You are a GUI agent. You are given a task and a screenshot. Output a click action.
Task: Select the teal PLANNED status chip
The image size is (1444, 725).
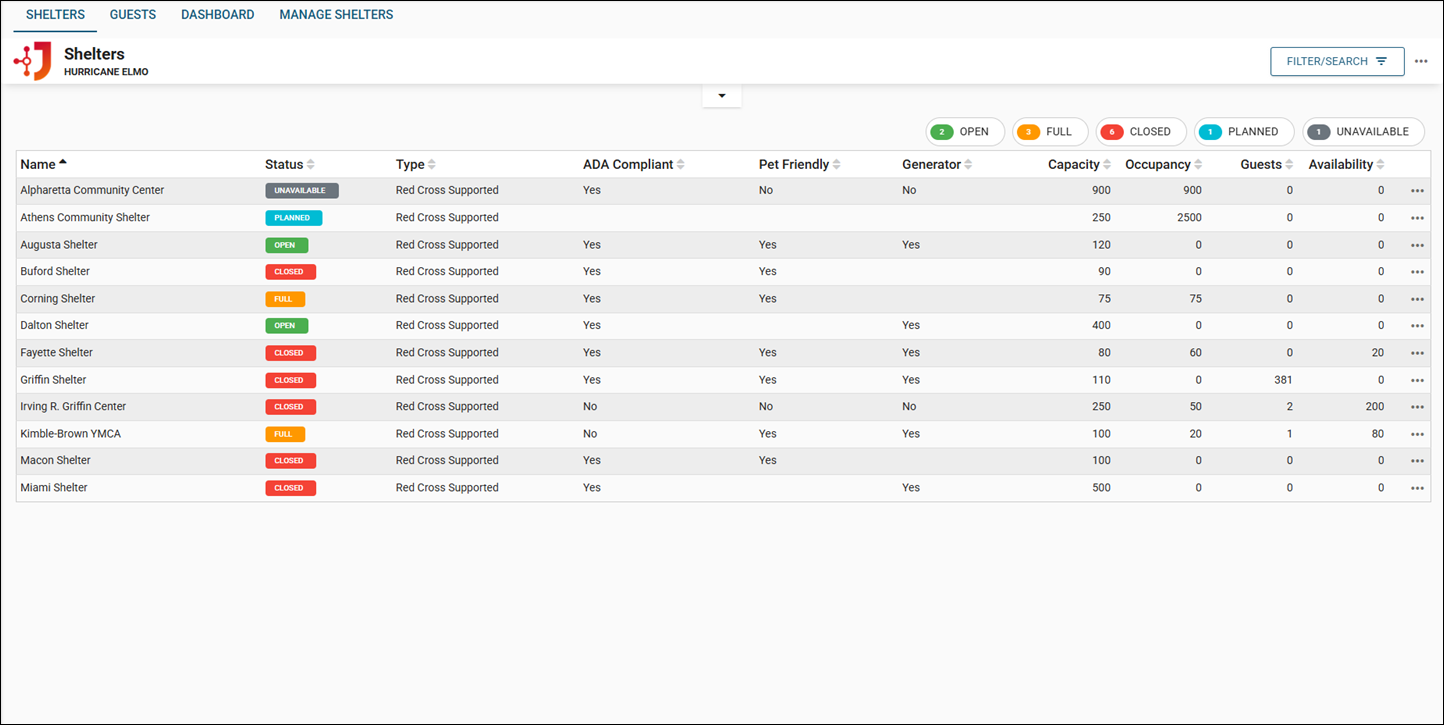coord(1243,132)
